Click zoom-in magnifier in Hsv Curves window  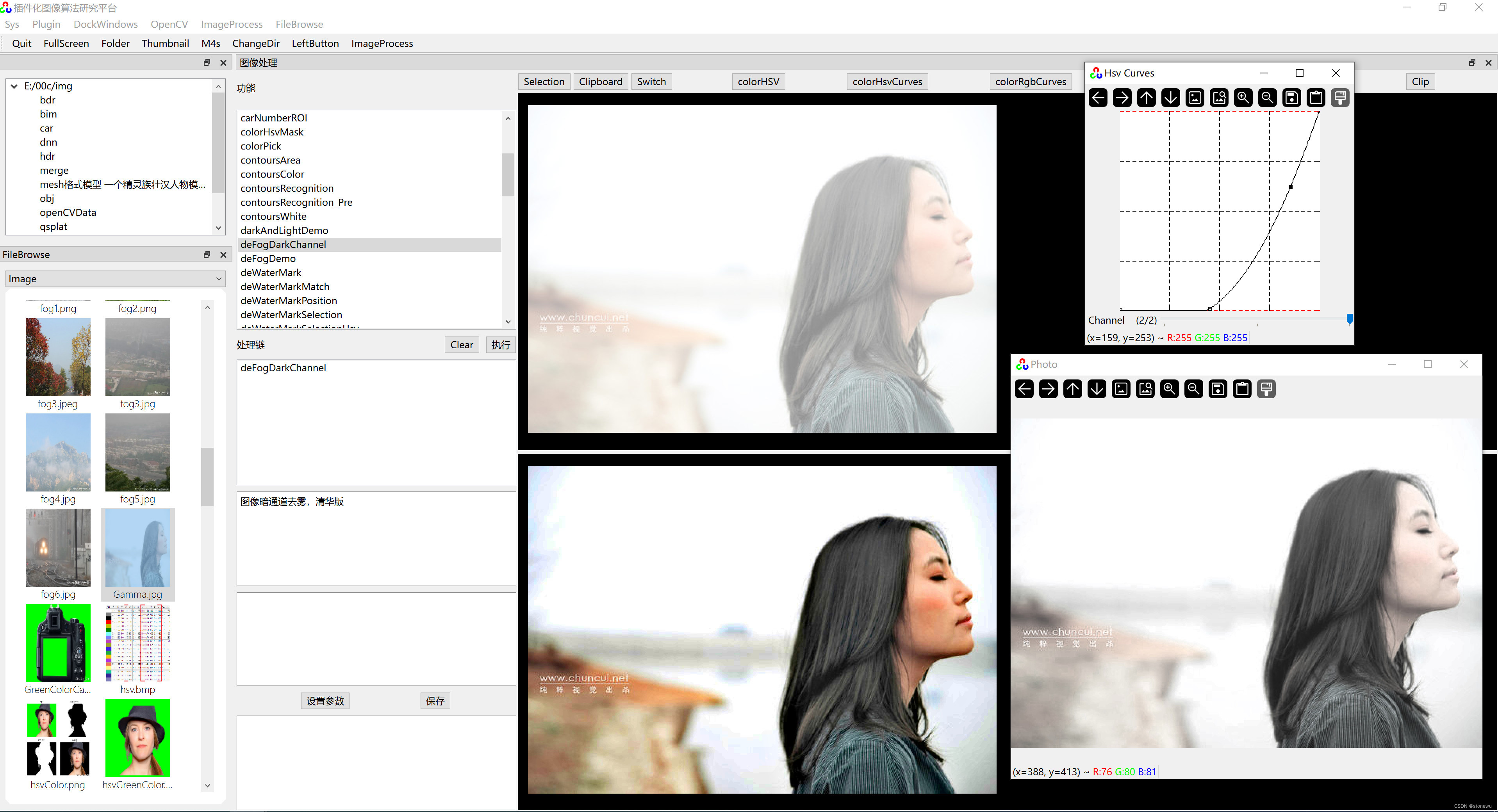(x=1243, y=98)
